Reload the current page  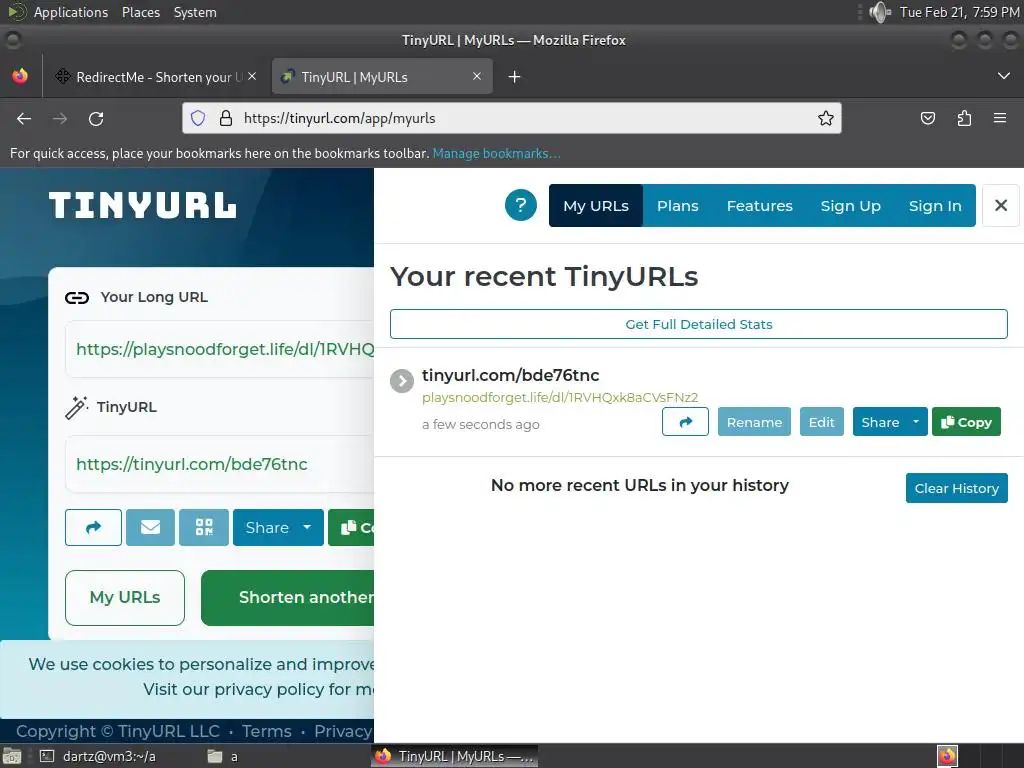click(96, 118)
